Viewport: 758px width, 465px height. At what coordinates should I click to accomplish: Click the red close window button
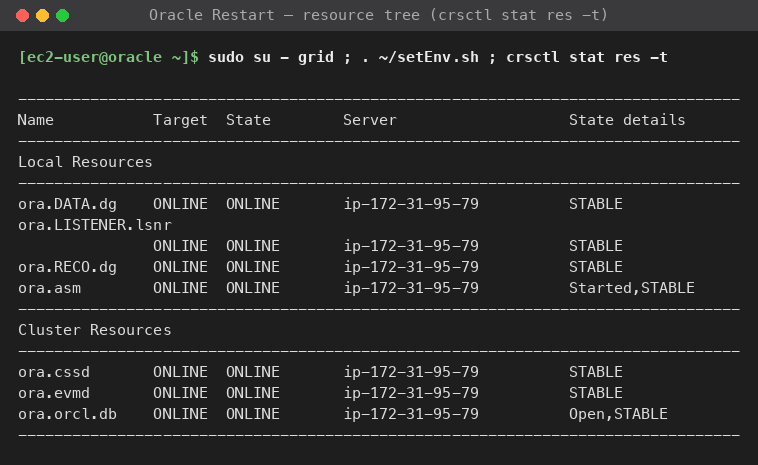click(x=22, y=15)
